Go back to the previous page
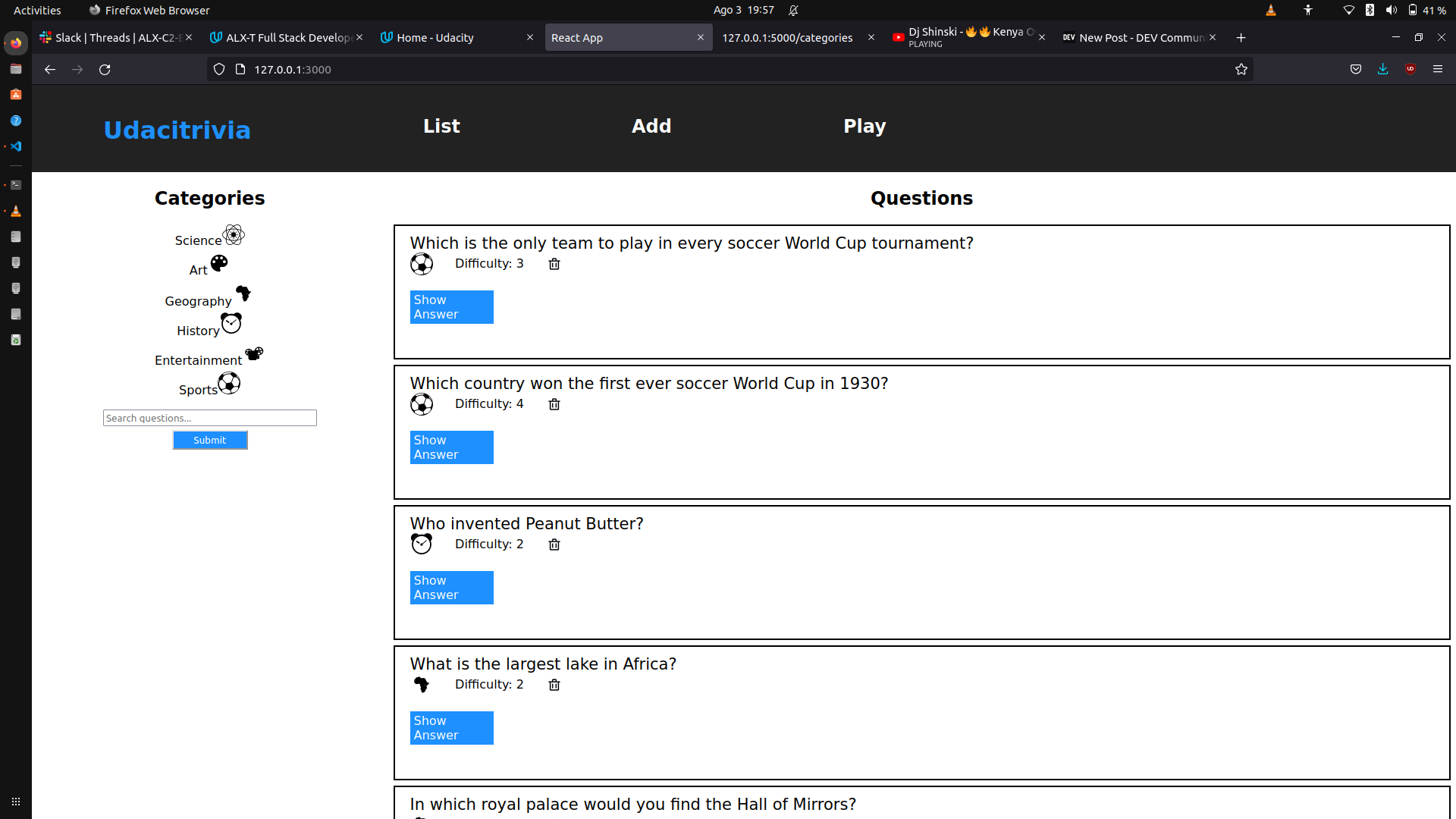Image resolution: width=1456 pixels, height=819 pixels. coord(50,69)
